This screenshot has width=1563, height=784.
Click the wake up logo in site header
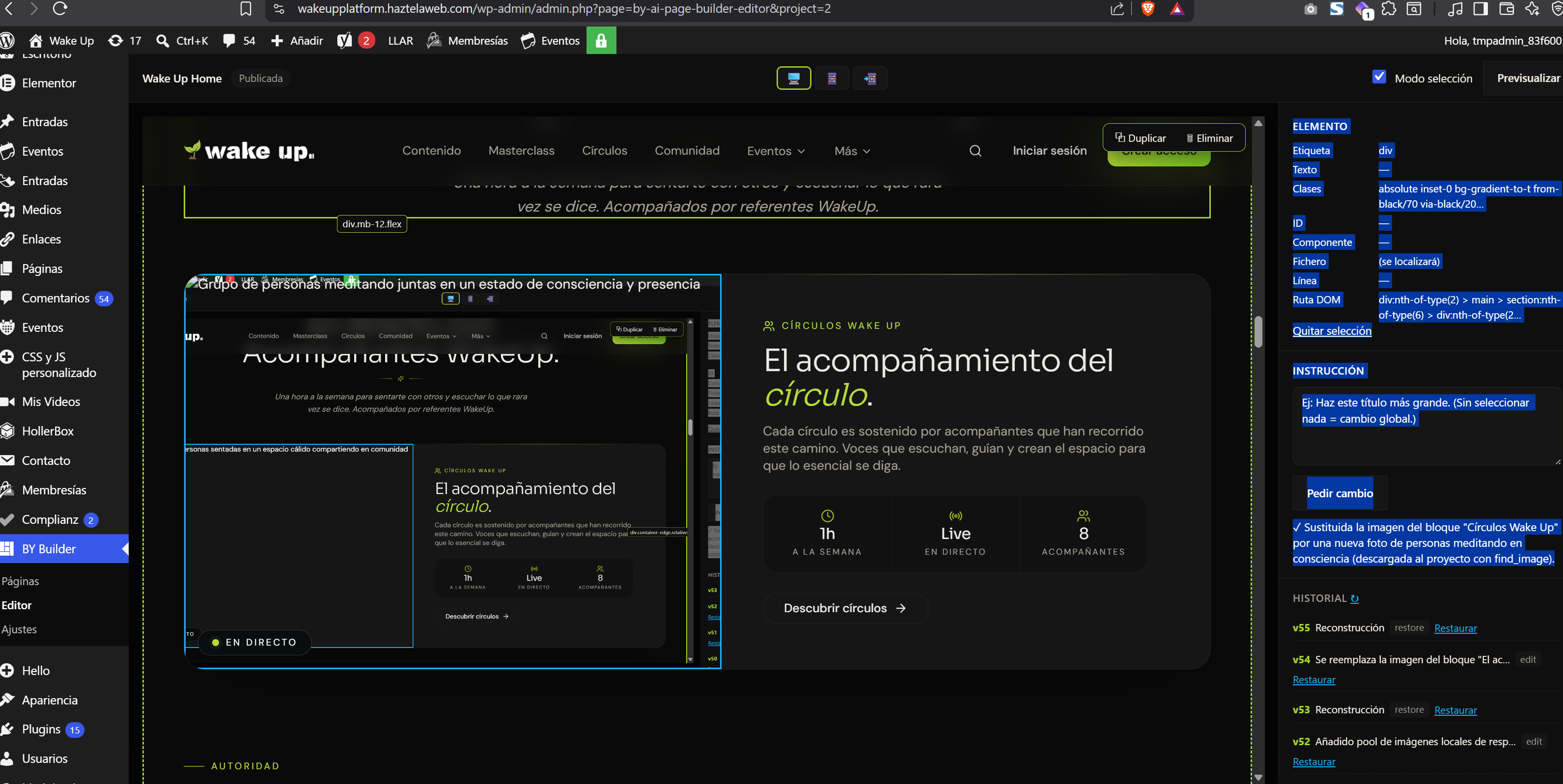pyautogui.click(x=250, y=150)
